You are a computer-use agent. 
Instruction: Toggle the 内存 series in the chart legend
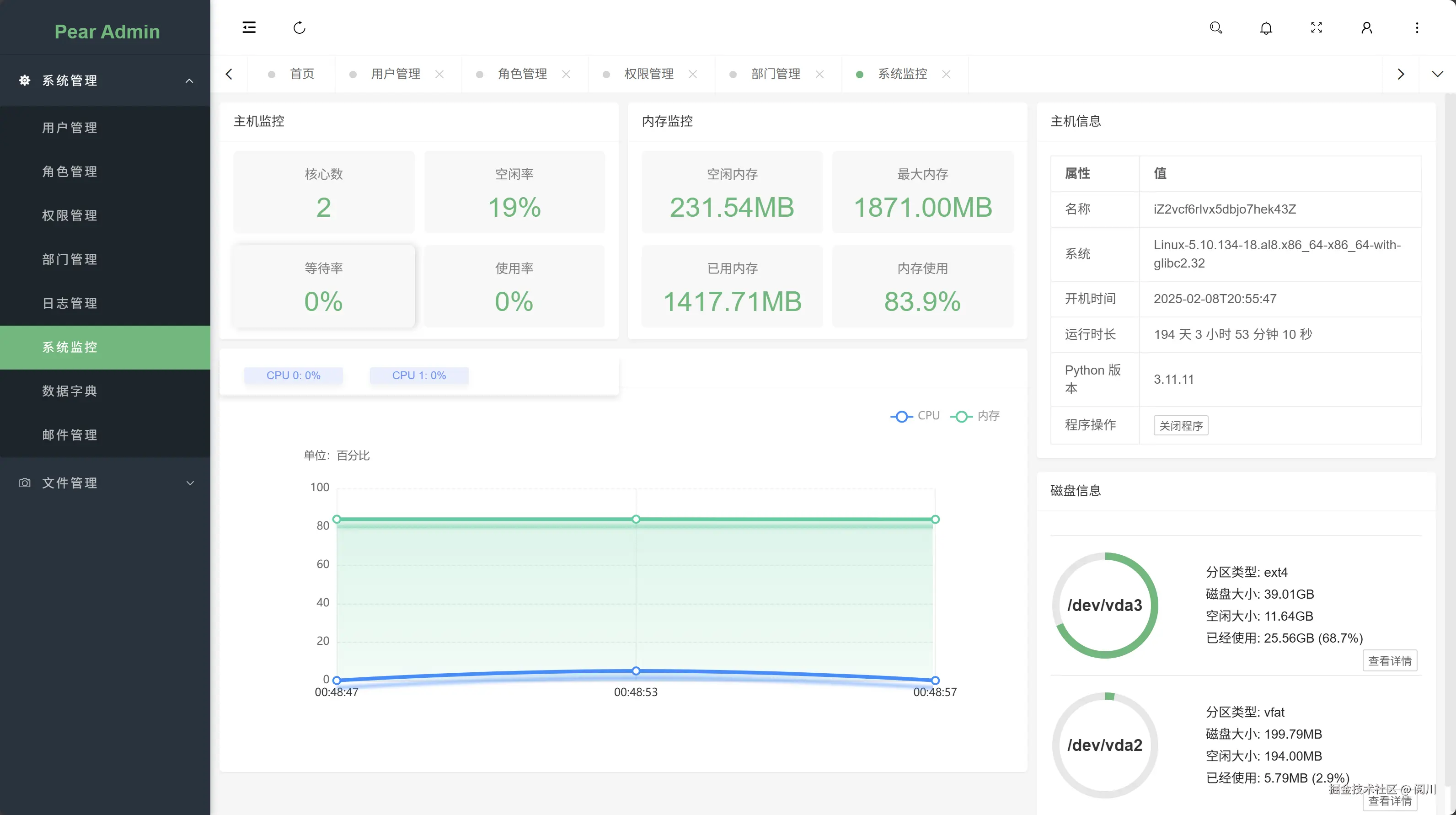pos(975,416)
